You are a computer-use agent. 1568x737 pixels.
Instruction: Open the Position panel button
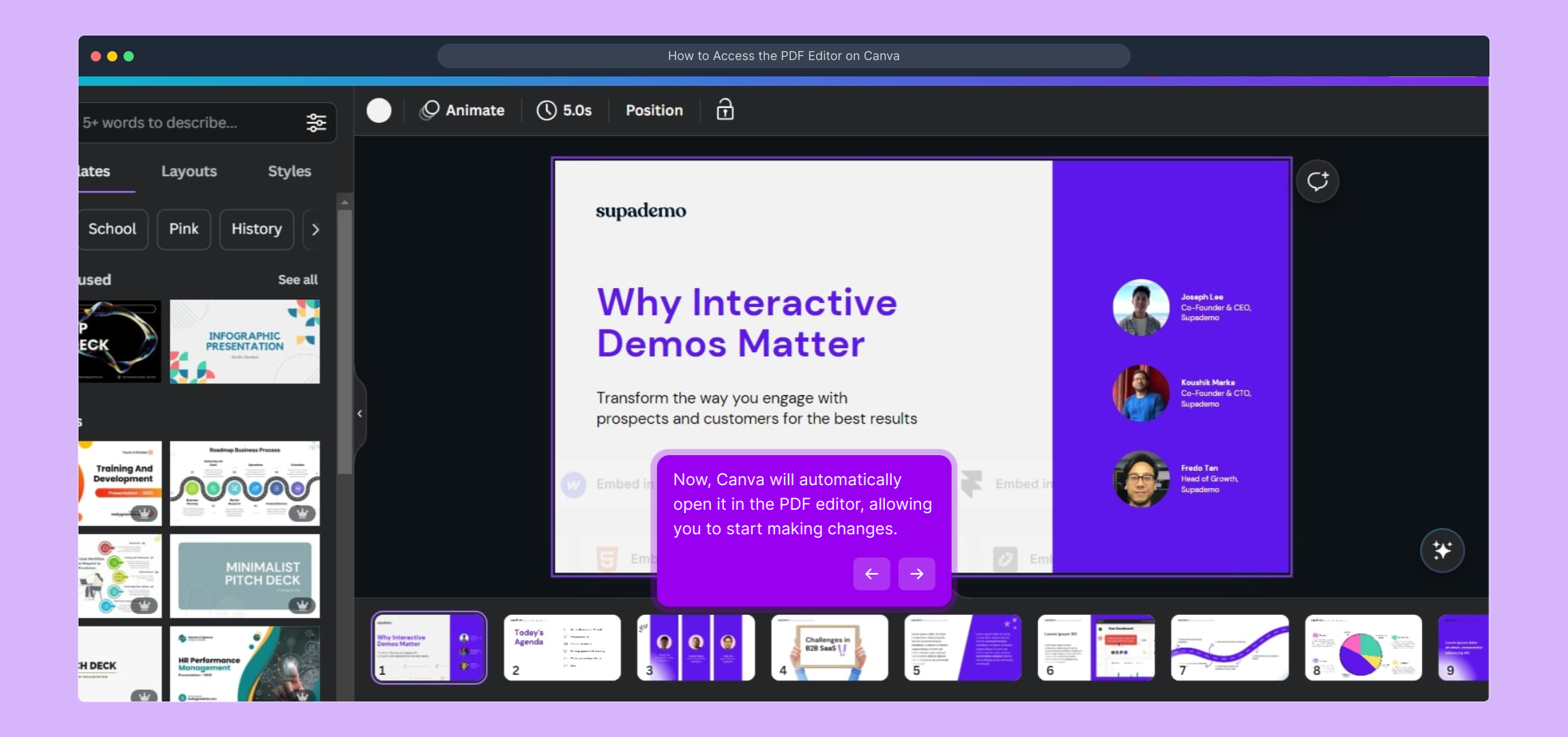pos(654,110)
